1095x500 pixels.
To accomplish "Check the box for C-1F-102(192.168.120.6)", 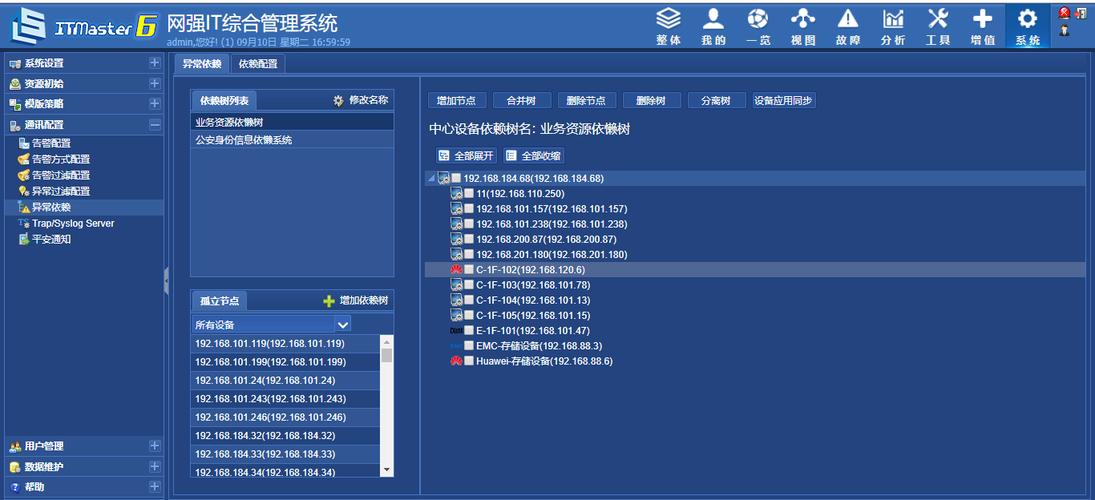I will pyautogui.click(x=469, y=270).
